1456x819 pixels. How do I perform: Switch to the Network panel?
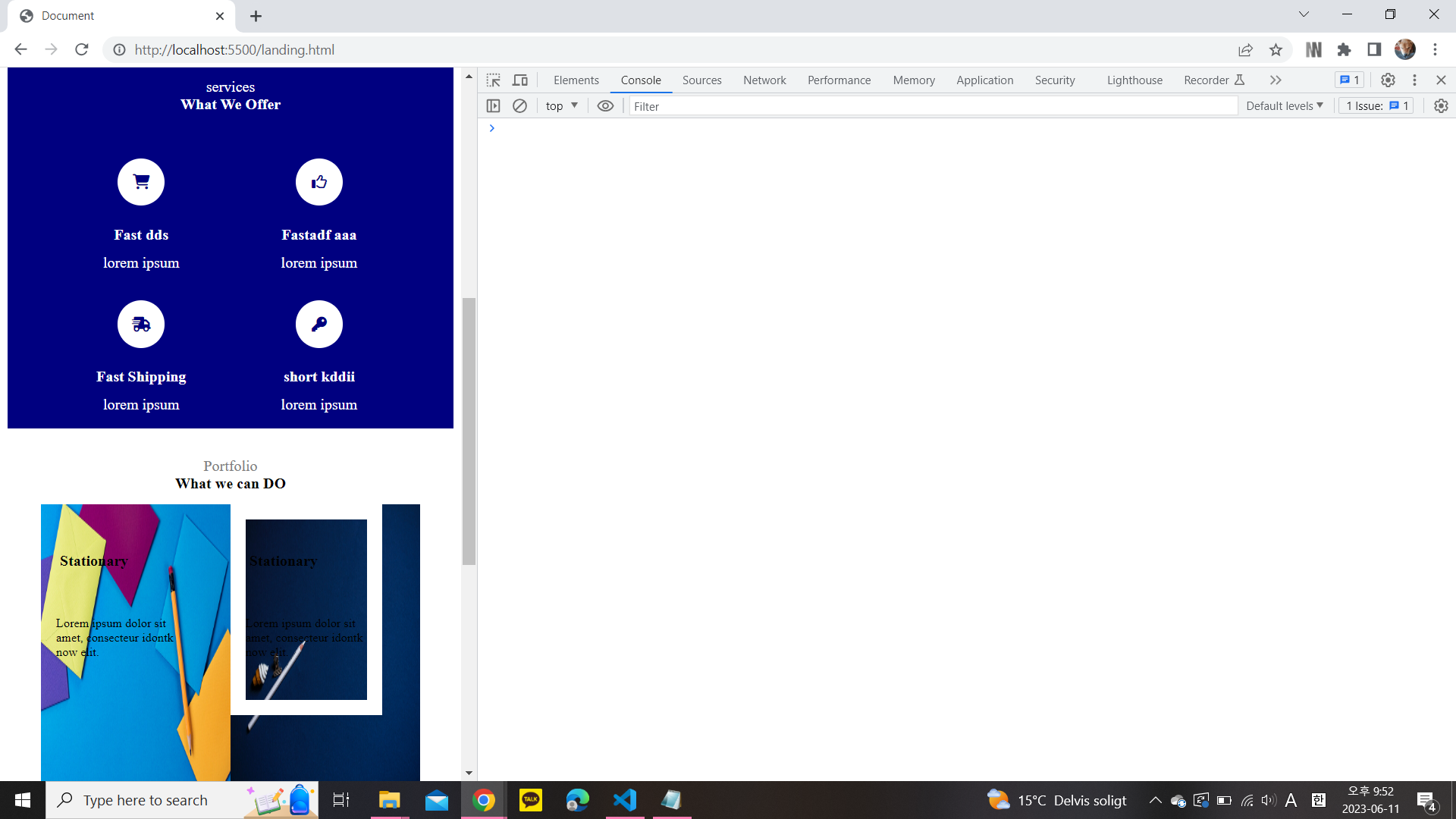pyautogui.click(x=764, y=80)
